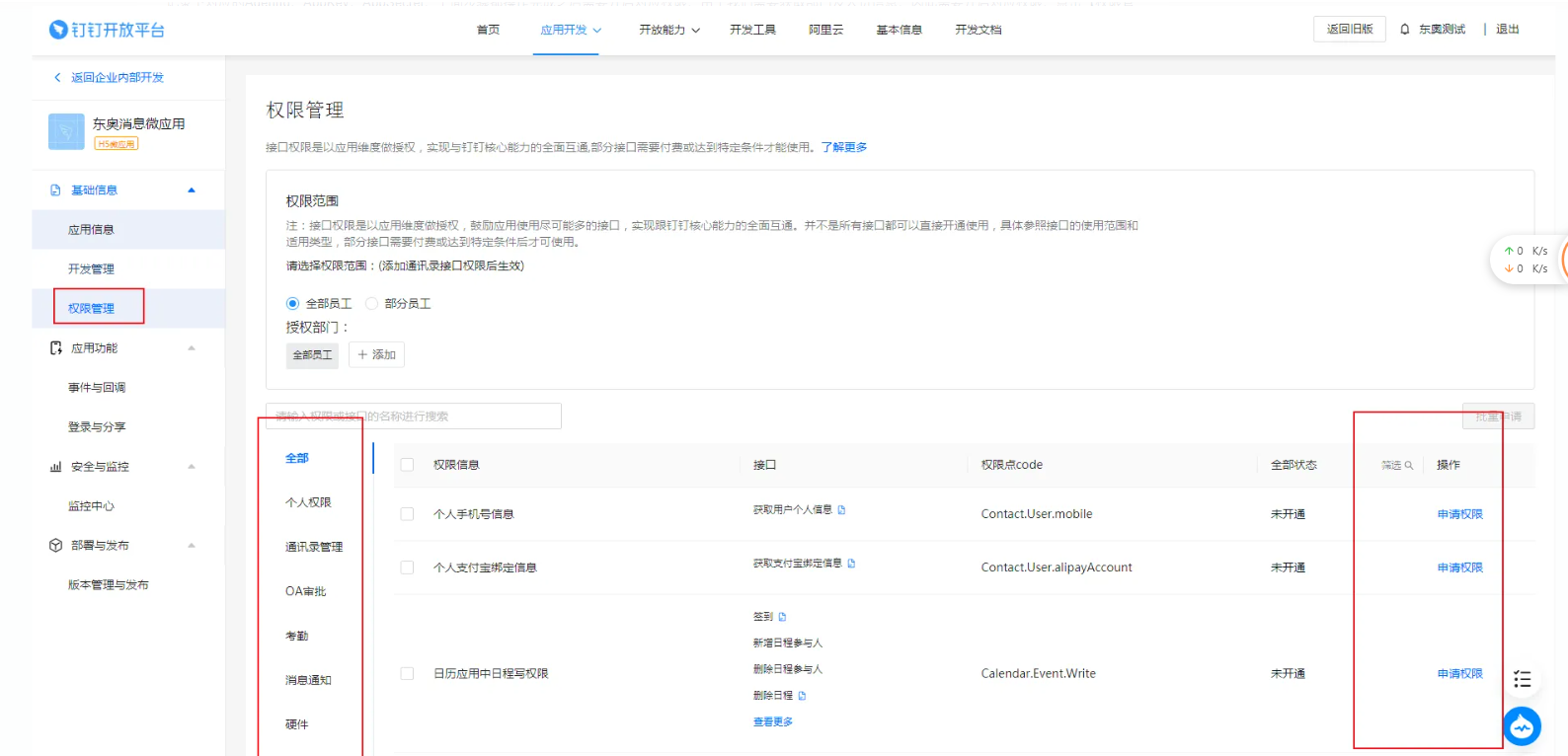Select the 消息通知 category tab

pyautogui.click(x=308, y=680)
